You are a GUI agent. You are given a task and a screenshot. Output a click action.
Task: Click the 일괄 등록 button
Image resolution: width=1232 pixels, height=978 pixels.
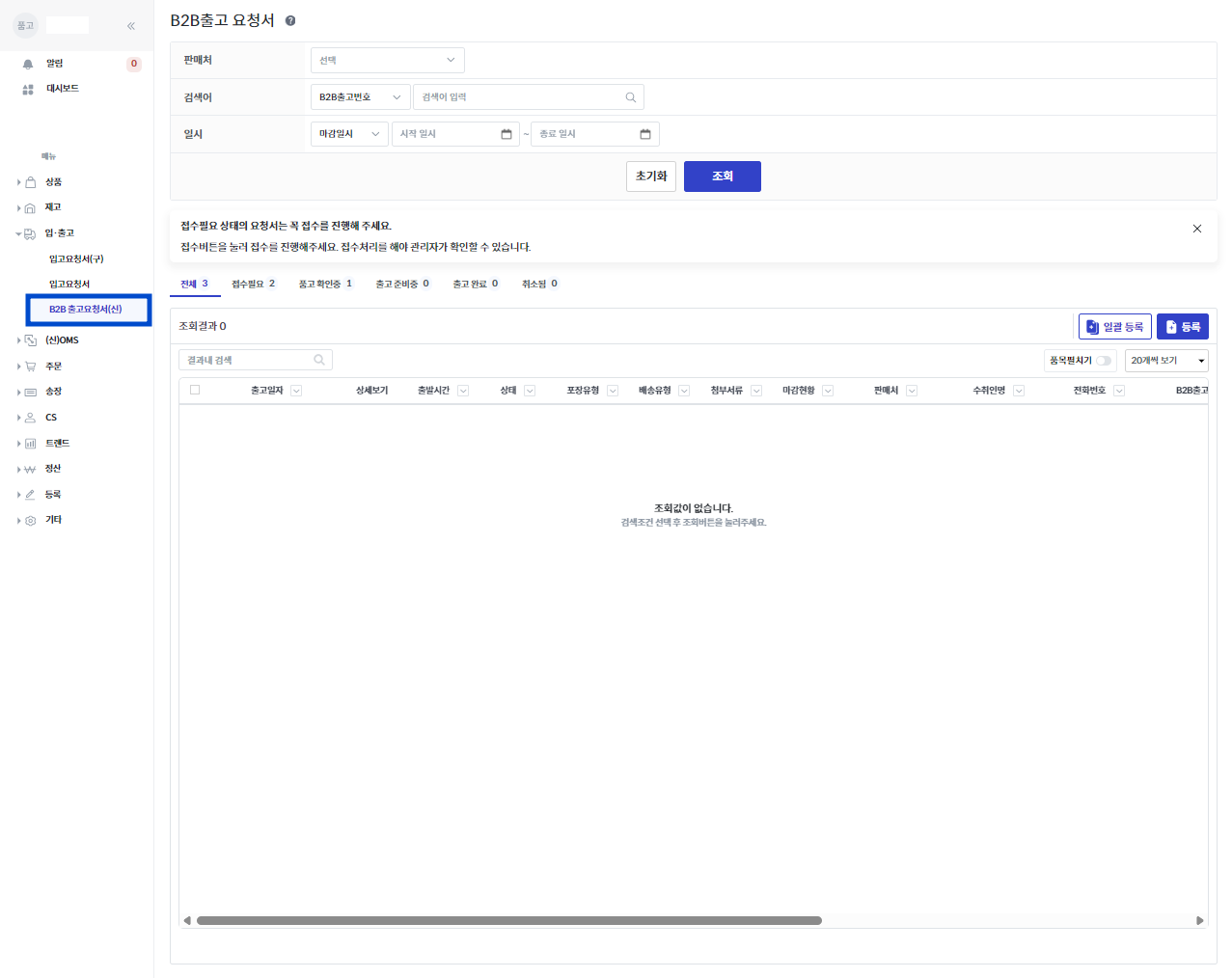coord(1114,327)
